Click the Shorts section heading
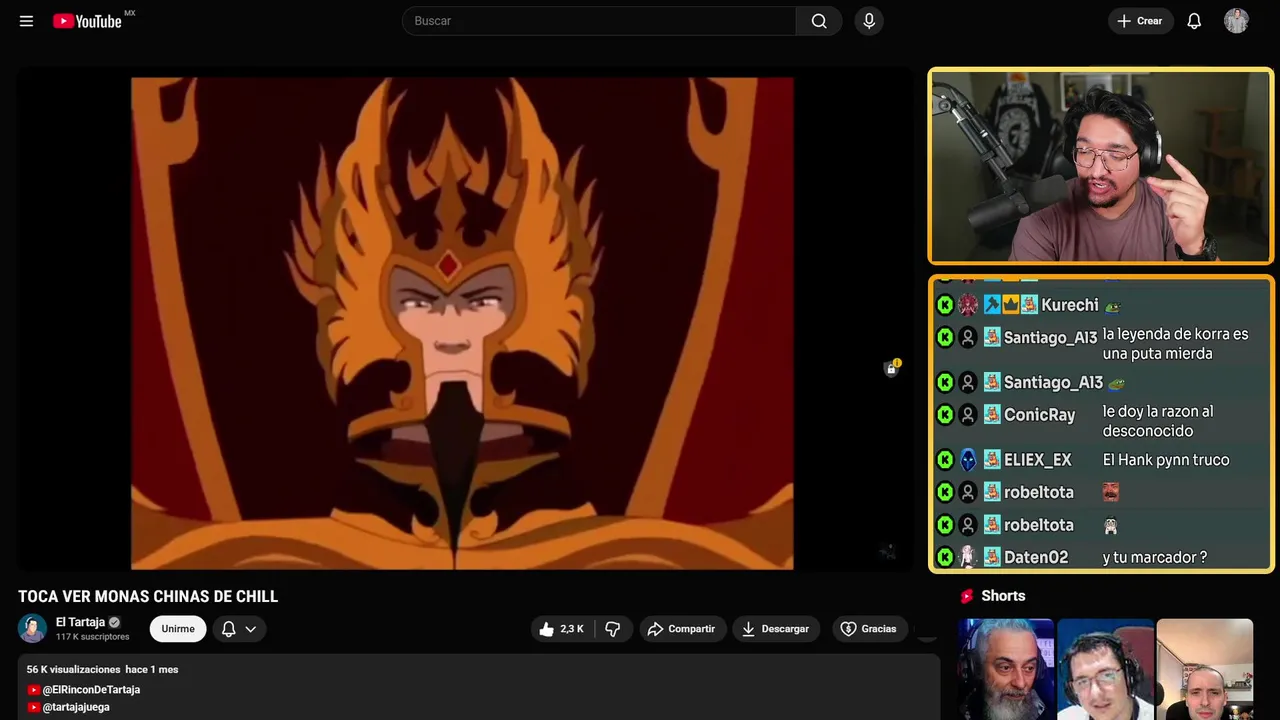This screenshot has height=720, width=1280. pos(1003,596)
